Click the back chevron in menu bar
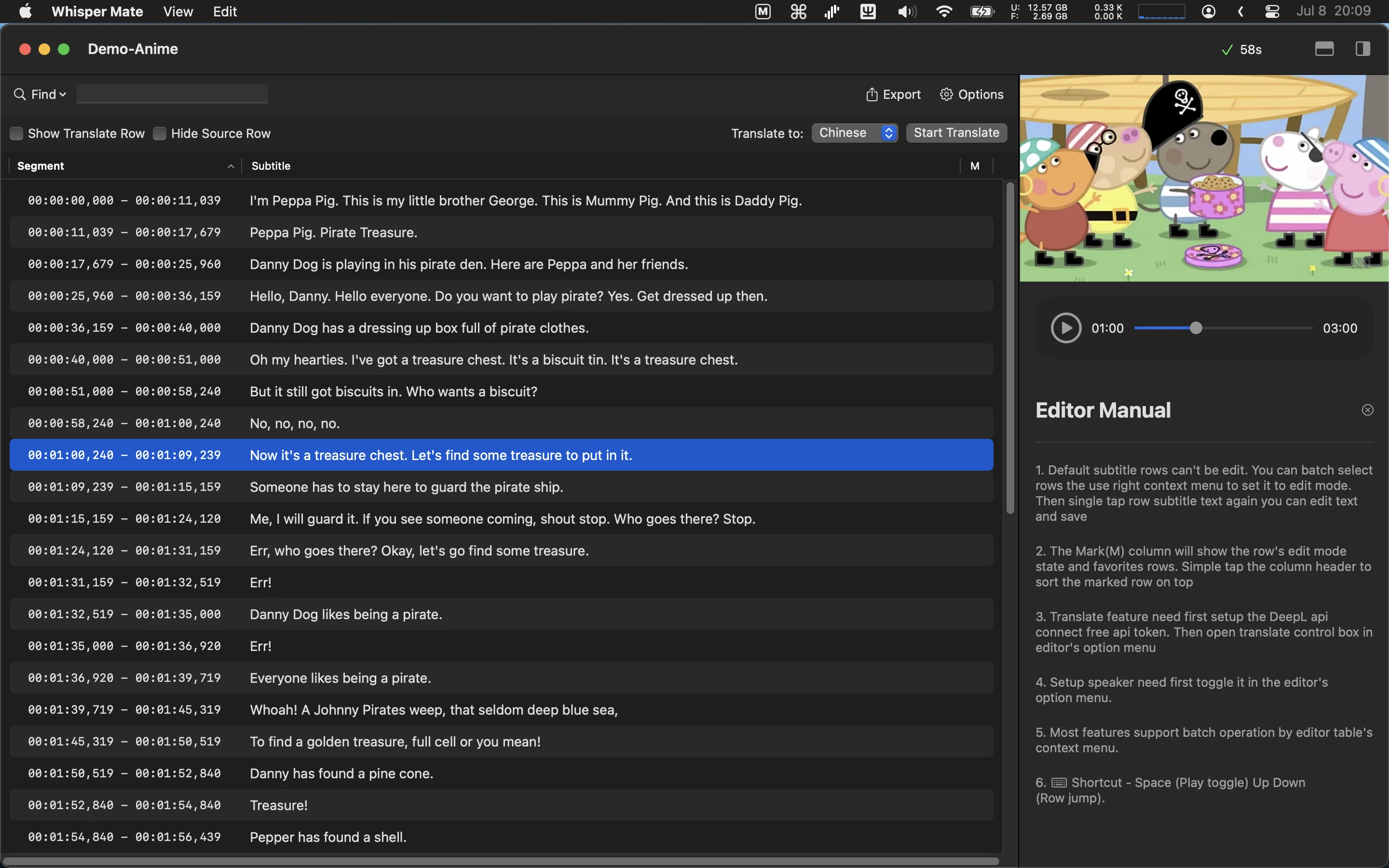The height and width of the screenshot is (868, 1389). point(1240,12)
